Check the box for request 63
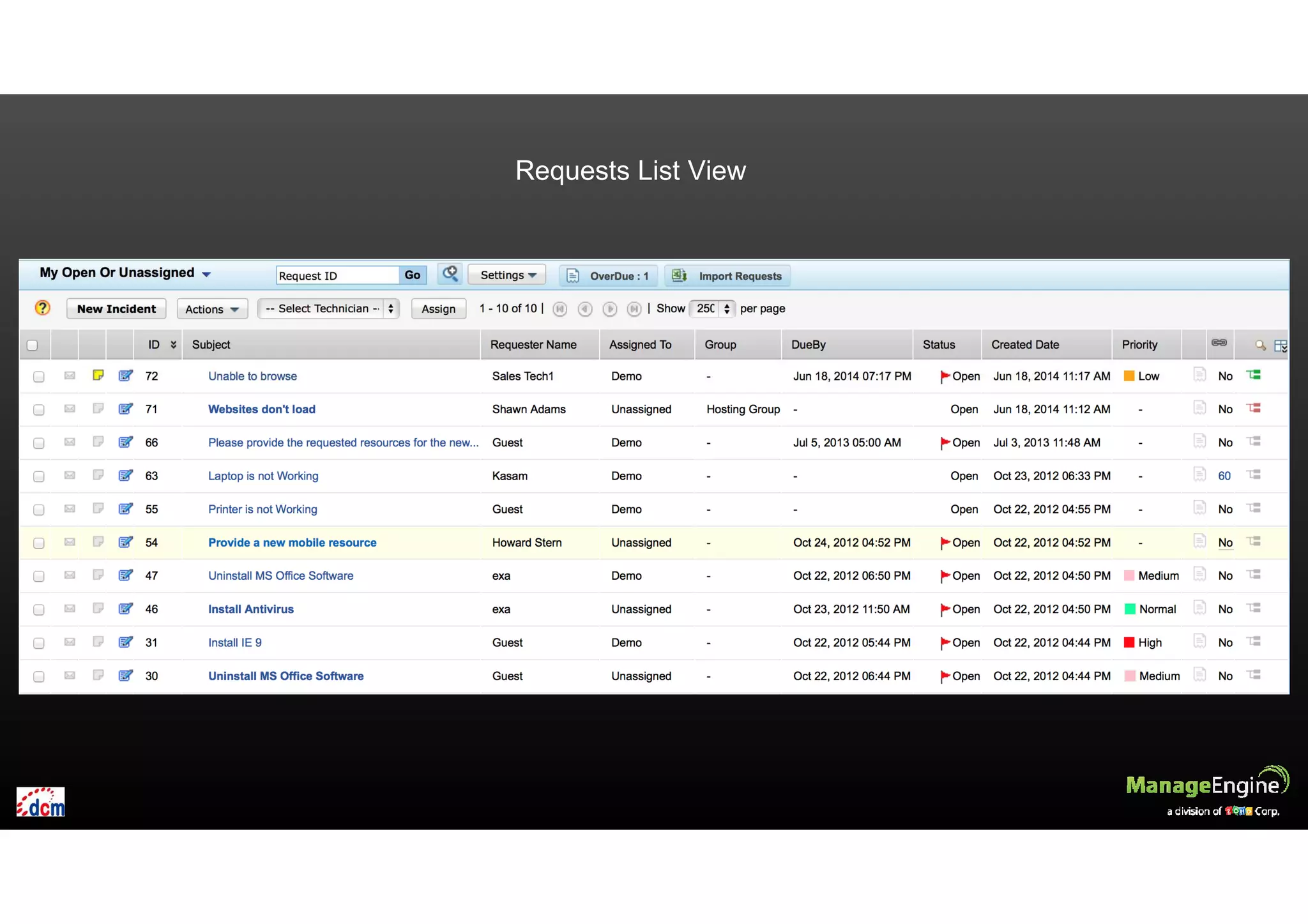This screenshot has height=924, width=1308. click(39, 476)
